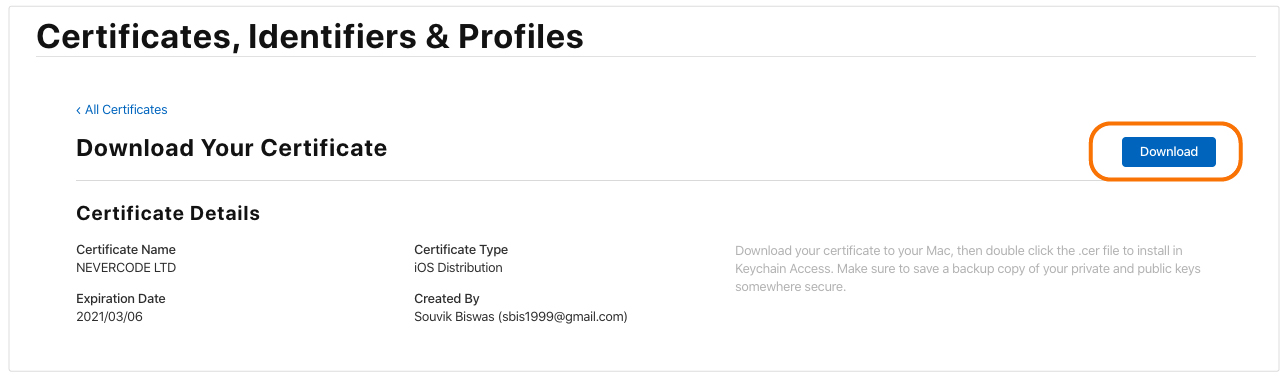Click the Keychain Access instruction paragraph

coord(968,268)
